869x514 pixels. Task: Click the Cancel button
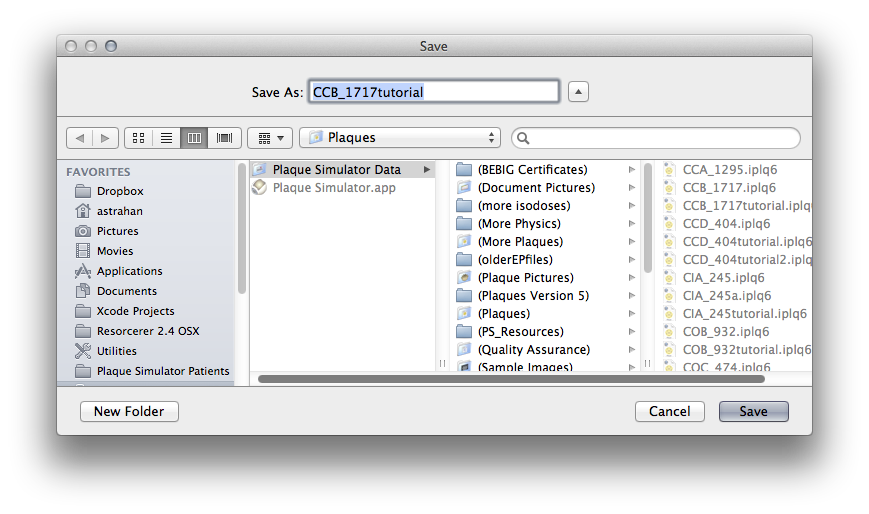pos(669,412)
